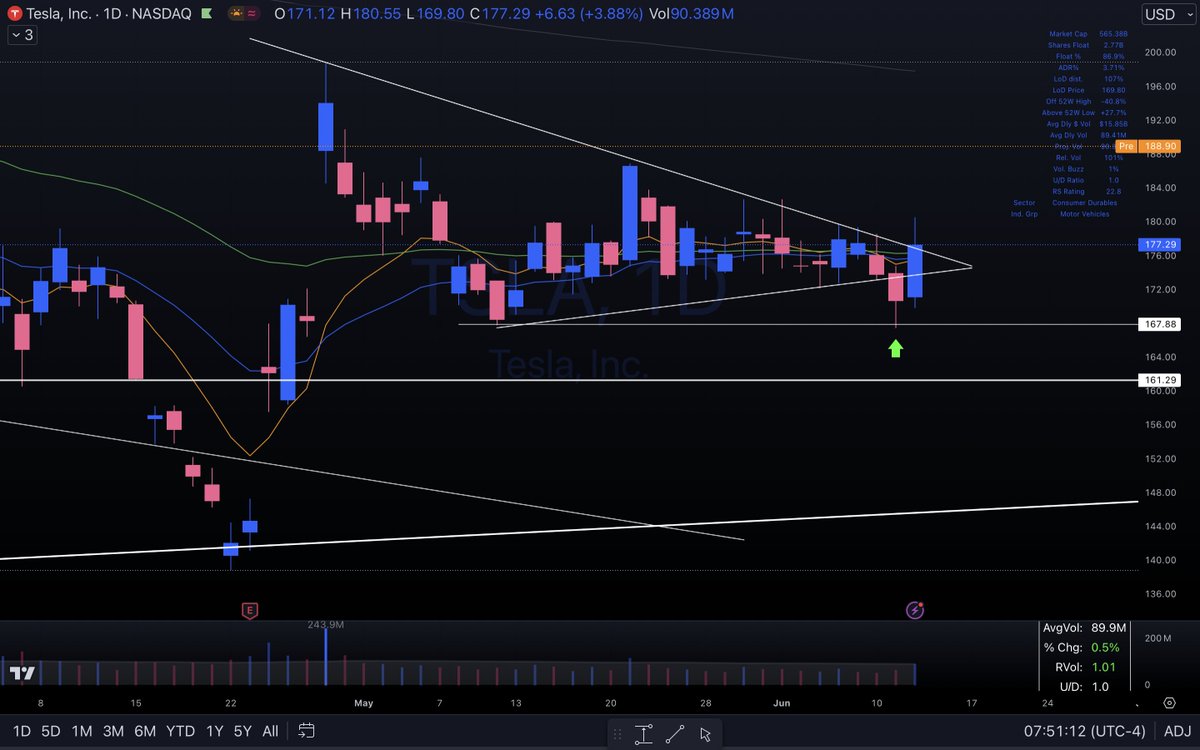
Task: Click the Tesla logo icon in chart legend
Action: click(x=14, y=14)
